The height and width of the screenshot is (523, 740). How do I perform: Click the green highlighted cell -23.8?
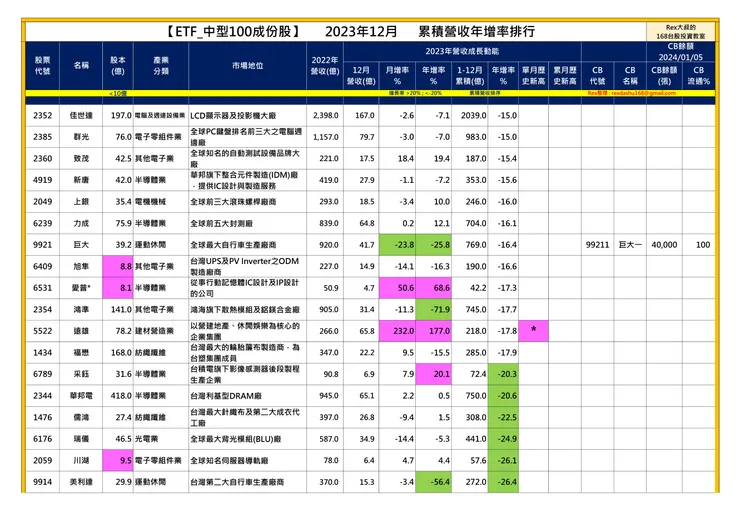[397, 245]
